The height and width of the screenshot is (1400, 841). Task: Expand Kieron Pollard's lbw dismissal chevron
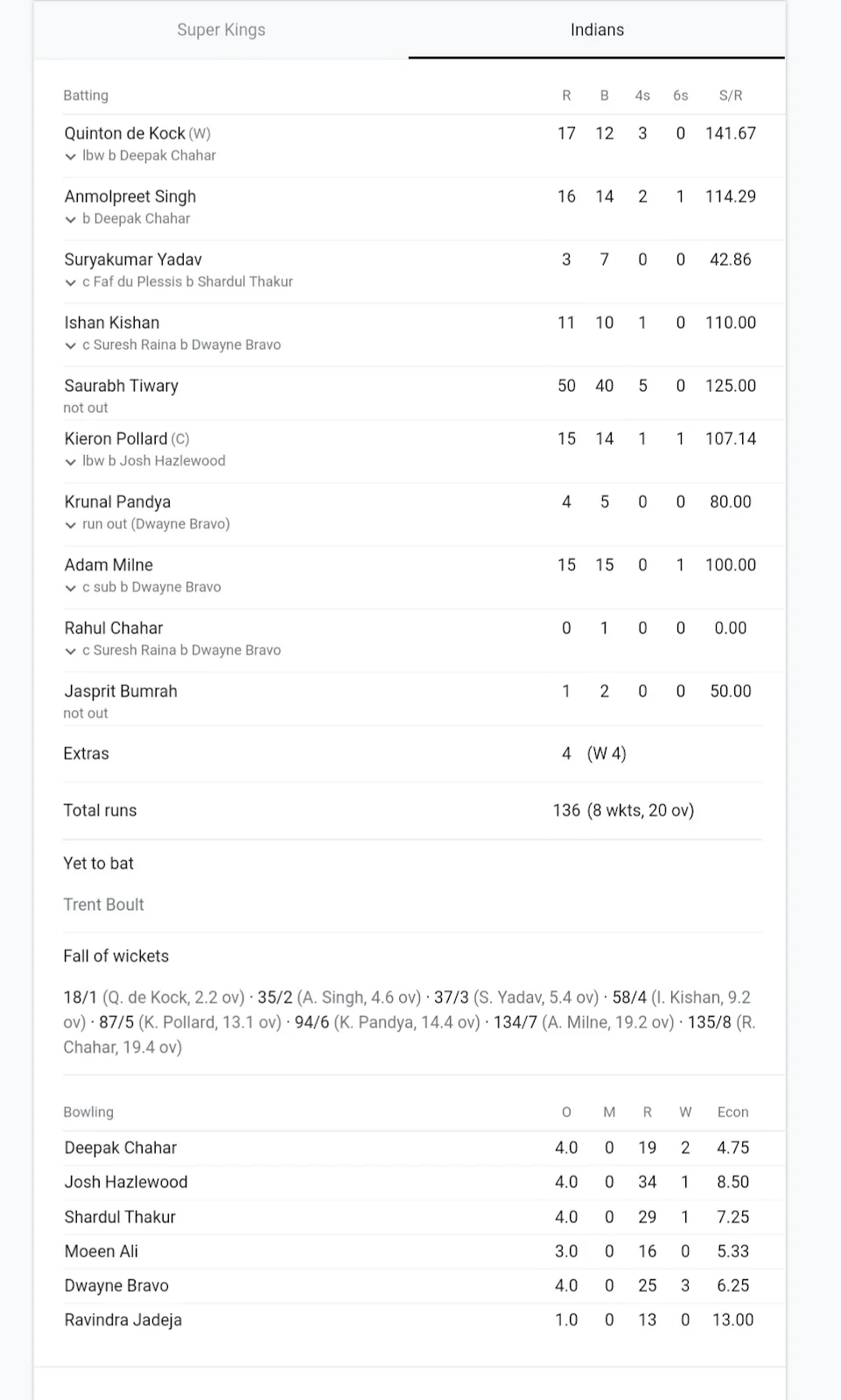coord(71,462)
